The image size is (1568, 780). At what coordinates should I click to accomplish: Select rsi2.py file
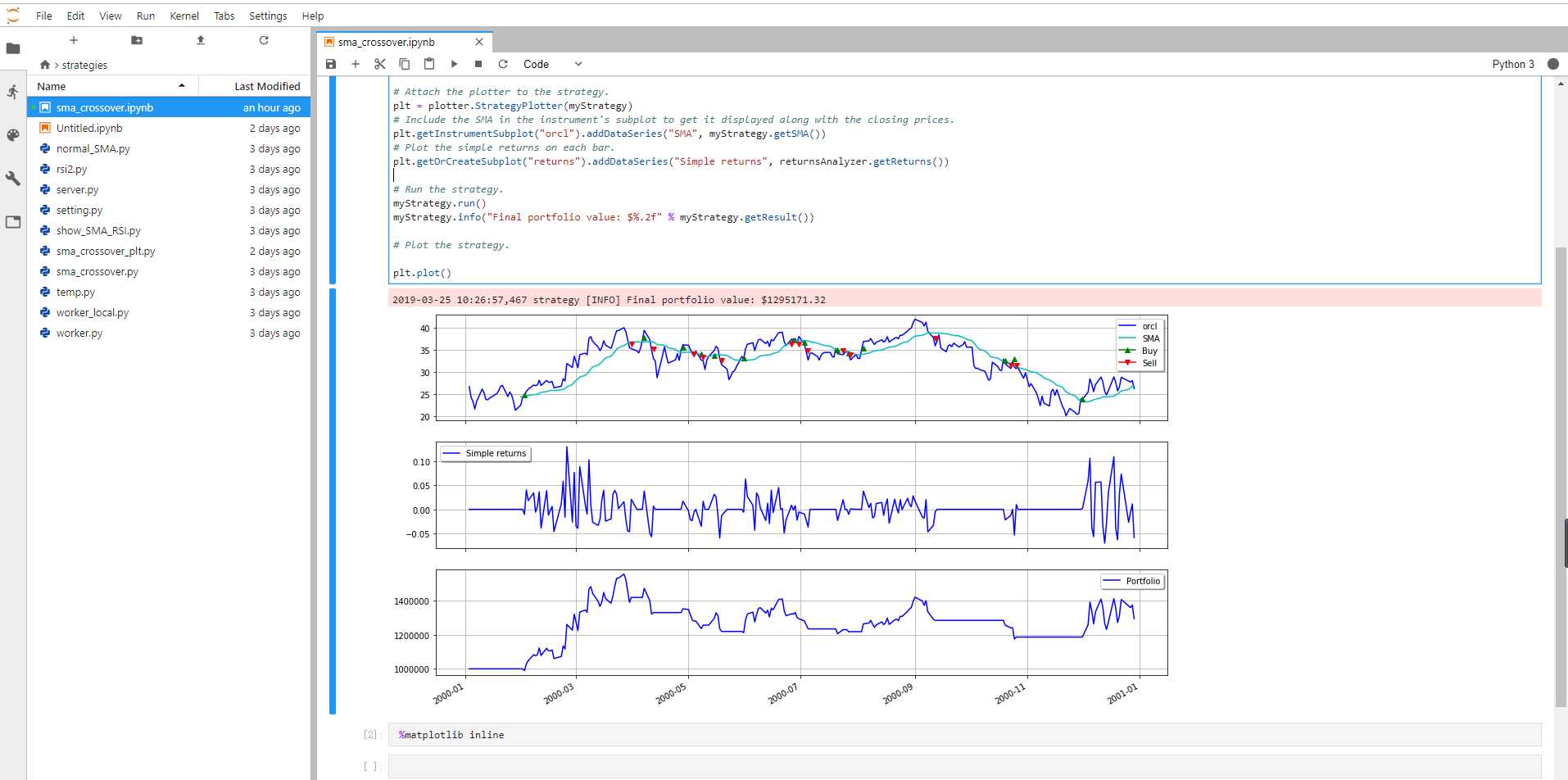tap(169, 169)
